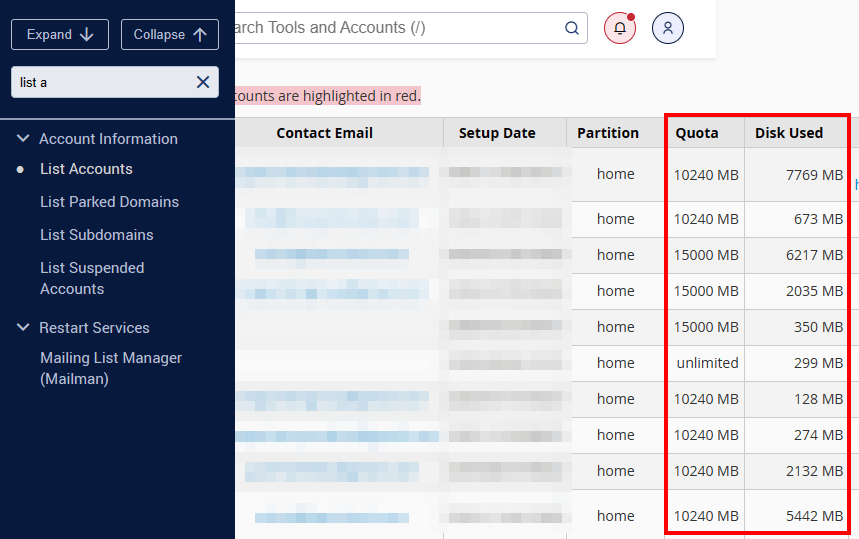Select the '350 MB' disk used cell
Screen dimensions: 859x539
pyautogui.click(x=796, y=327)
